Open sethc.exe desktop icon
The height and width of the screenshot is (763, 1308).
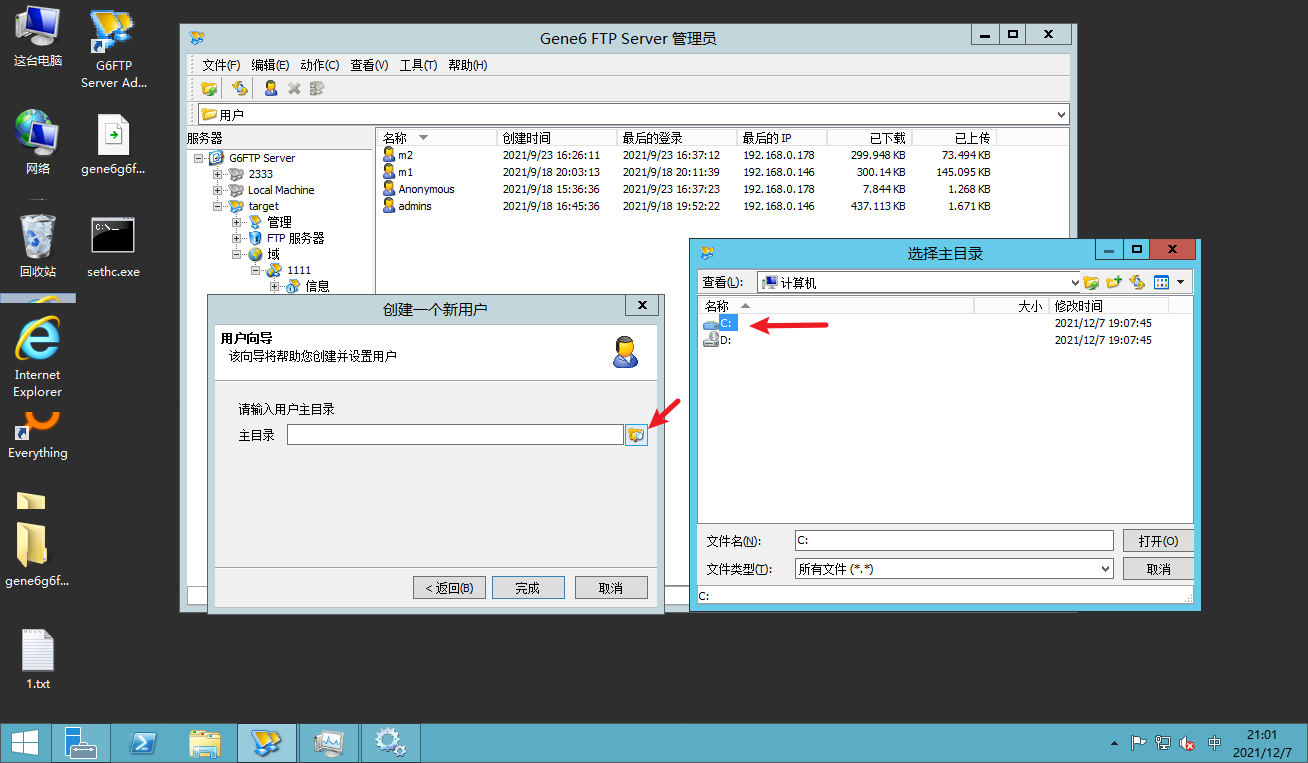coord(113,247)
